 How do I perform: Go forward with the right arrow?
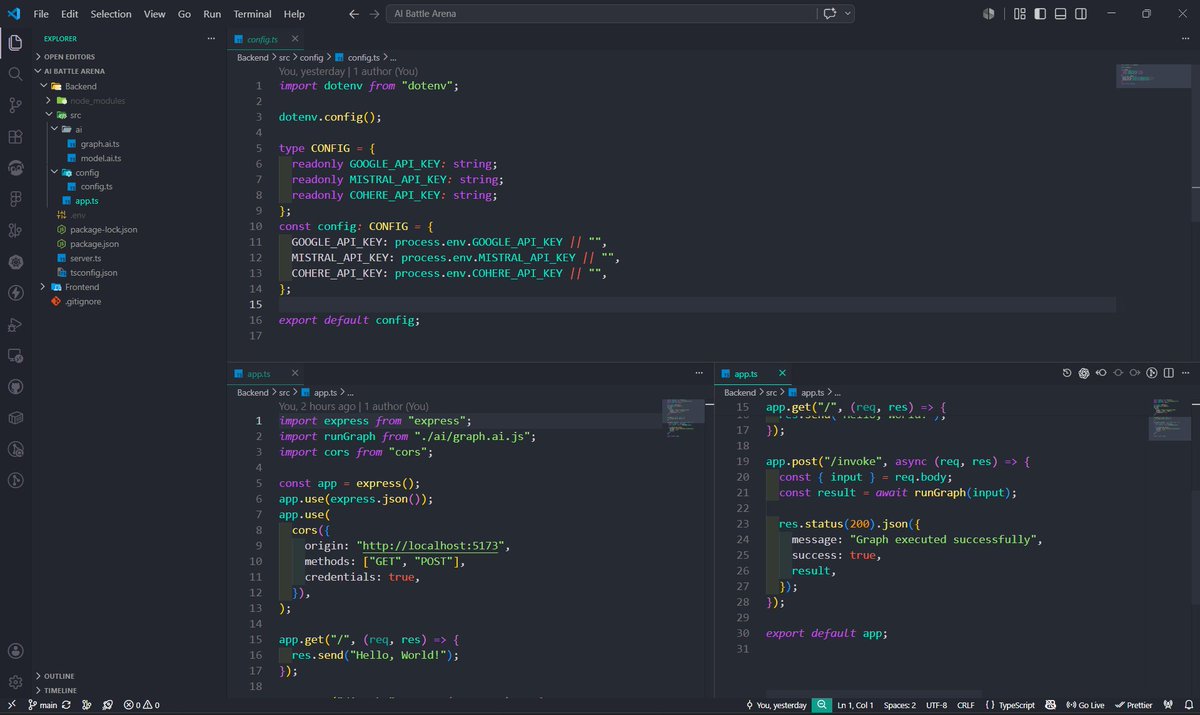374,14
